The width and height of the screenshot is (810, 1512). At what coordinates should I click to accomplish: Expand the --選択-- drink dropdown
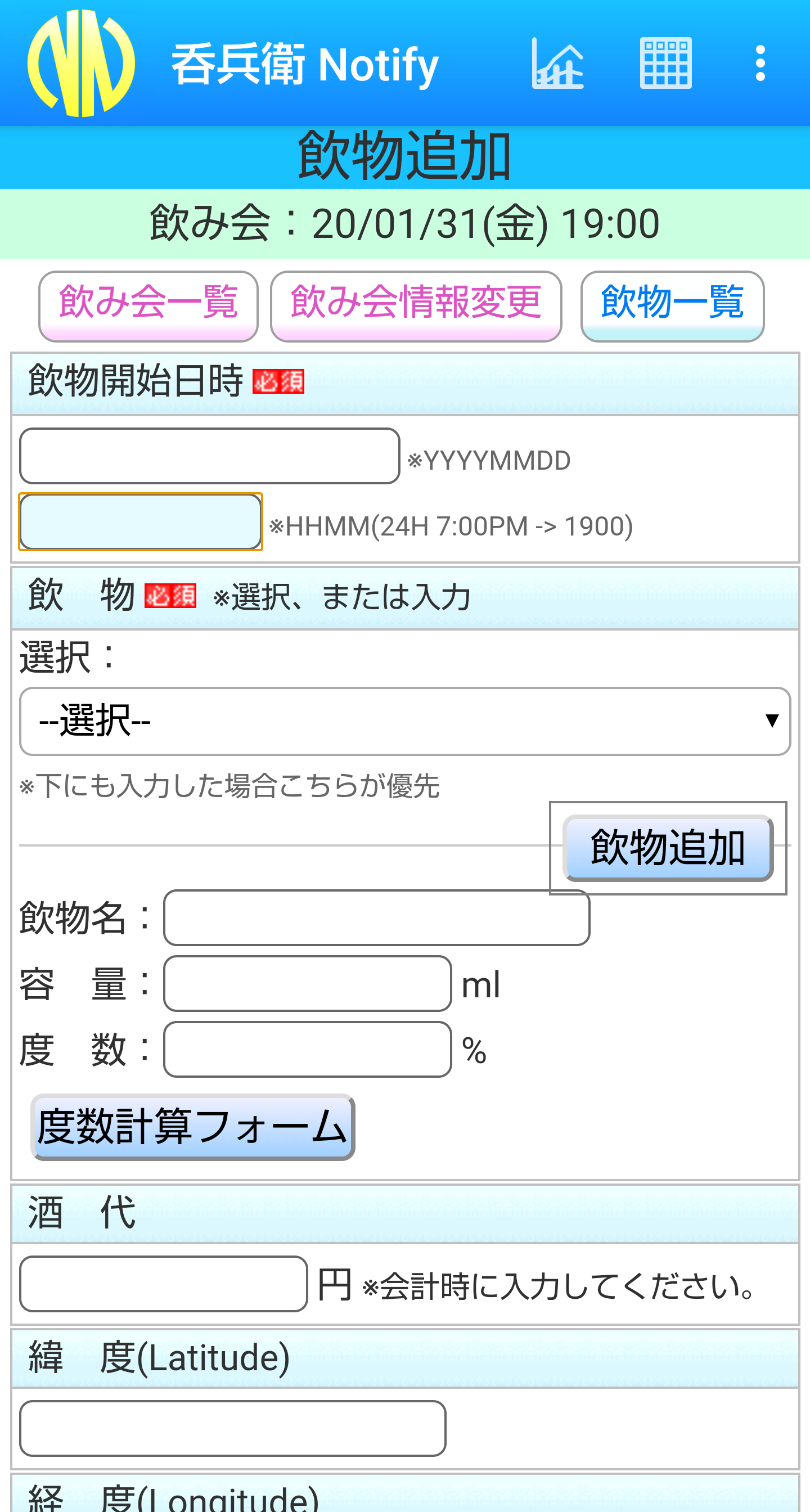pos(405,721)
